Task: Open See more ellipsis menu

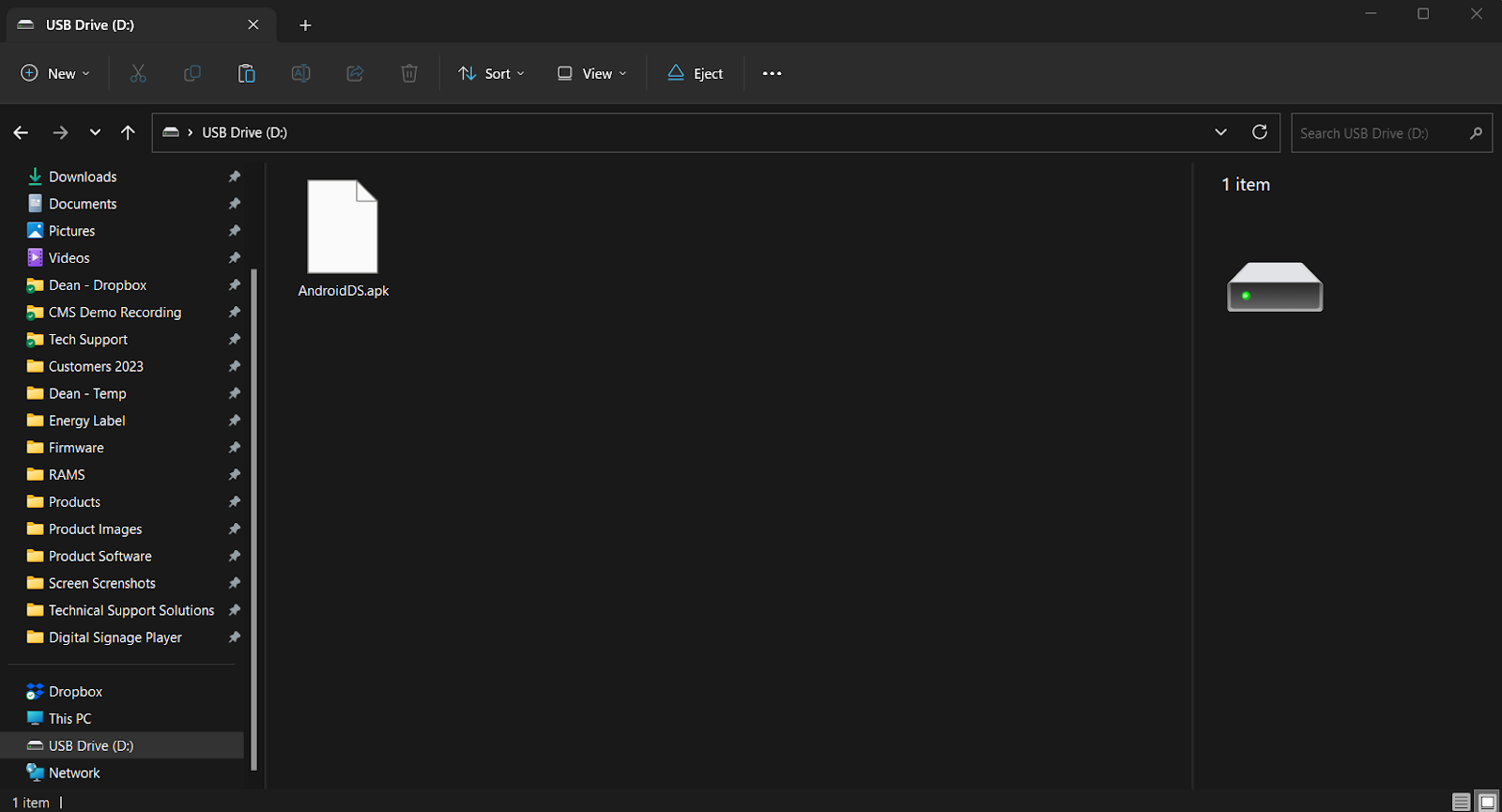Action: pyautogui.click(x=772, y=73)
